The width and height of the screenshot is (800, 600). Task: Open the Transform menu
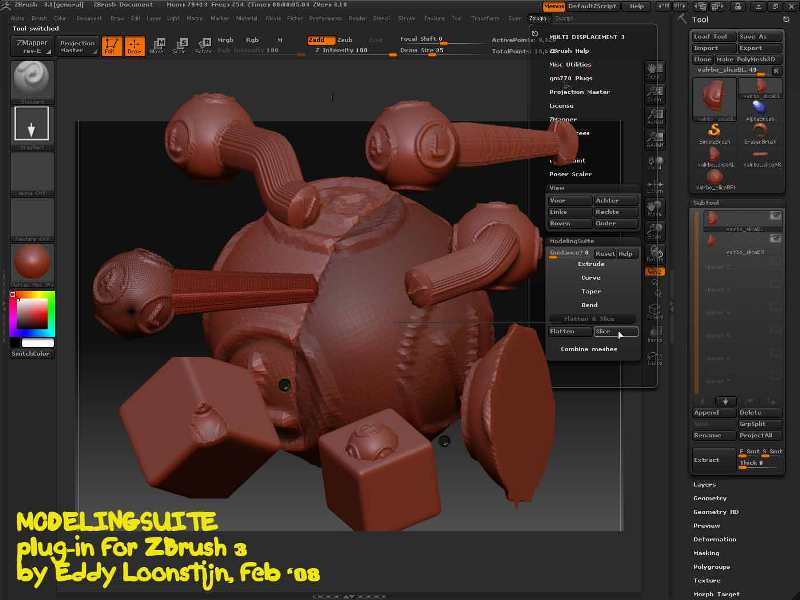point(485,18)
